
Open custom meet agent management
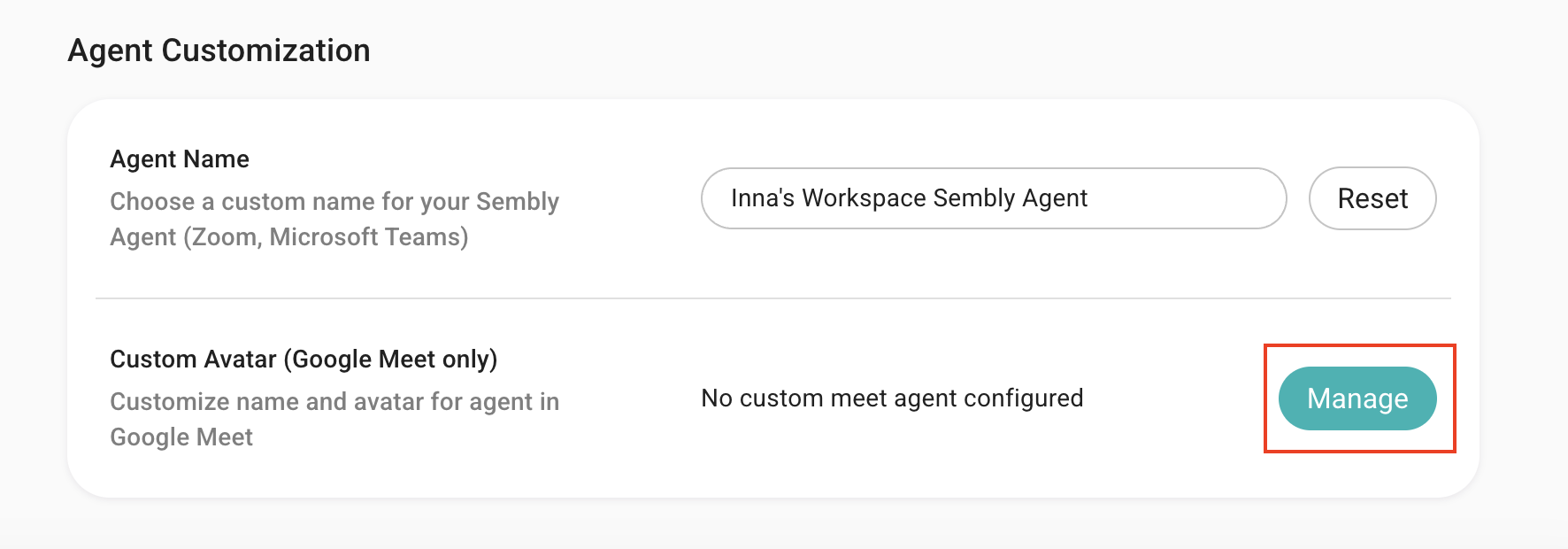click(x=1357, y=398)
